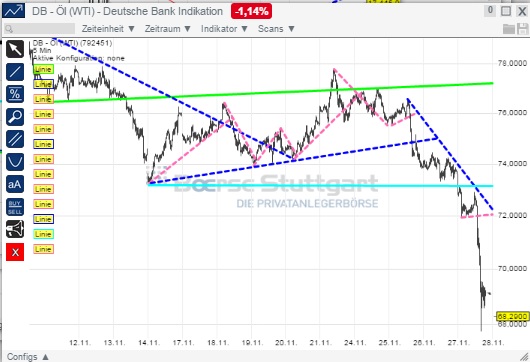Select the parabola curve drawing tool
This screenshot has width=530, height=362.
15,162
